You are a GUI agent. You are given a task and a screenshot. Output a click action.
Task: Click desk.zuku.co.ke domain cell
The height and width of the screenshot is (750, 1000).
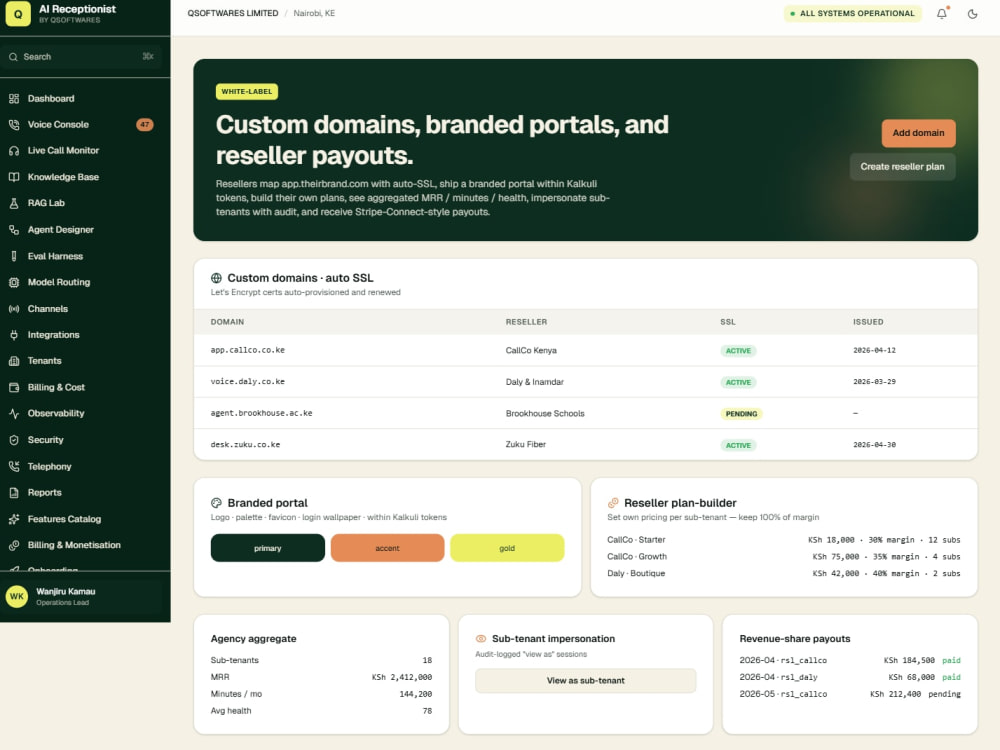pos(246,445)
